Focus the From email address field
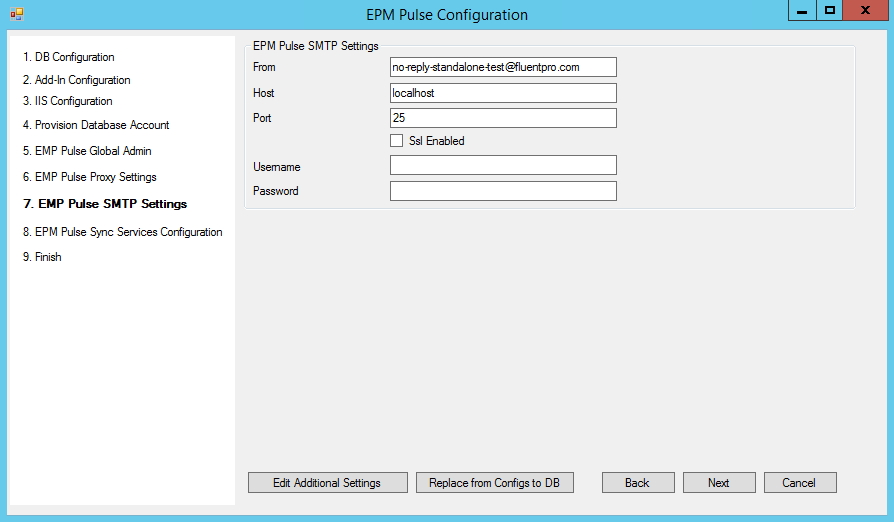Screen dimensions: 894x522 (x=503, y=67)
